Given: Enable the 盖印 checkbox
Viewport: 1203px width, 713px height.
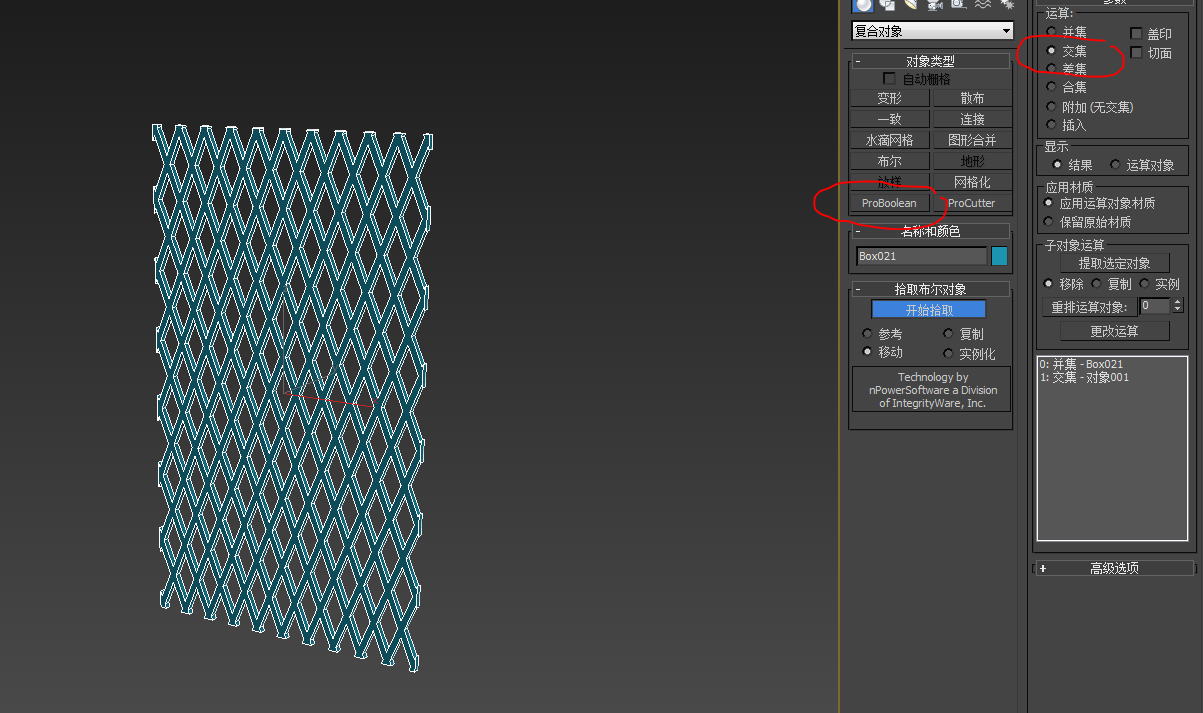Looking at the screenshot, I should (1137, 33).
